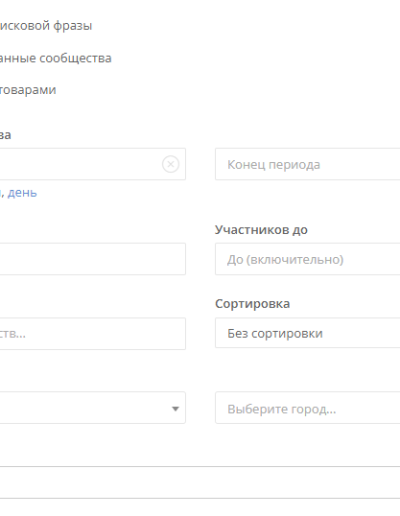Click the empty bar between the horizontal lines
The height and width of the screenshot is (516, 400).
200,483
